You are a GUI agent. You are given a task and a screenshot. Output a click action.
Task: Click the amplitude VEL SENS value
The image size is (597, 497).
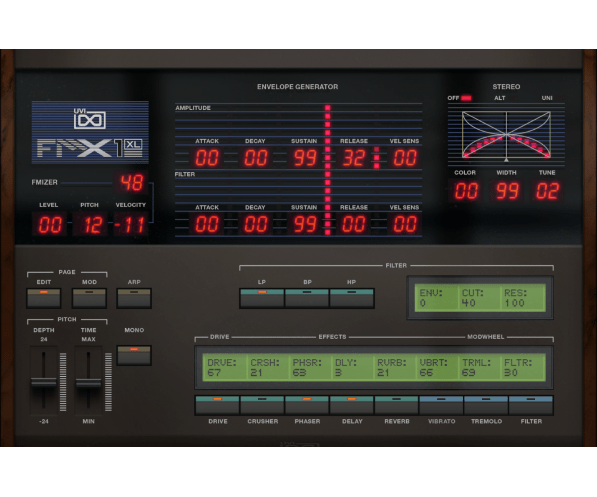404,158
